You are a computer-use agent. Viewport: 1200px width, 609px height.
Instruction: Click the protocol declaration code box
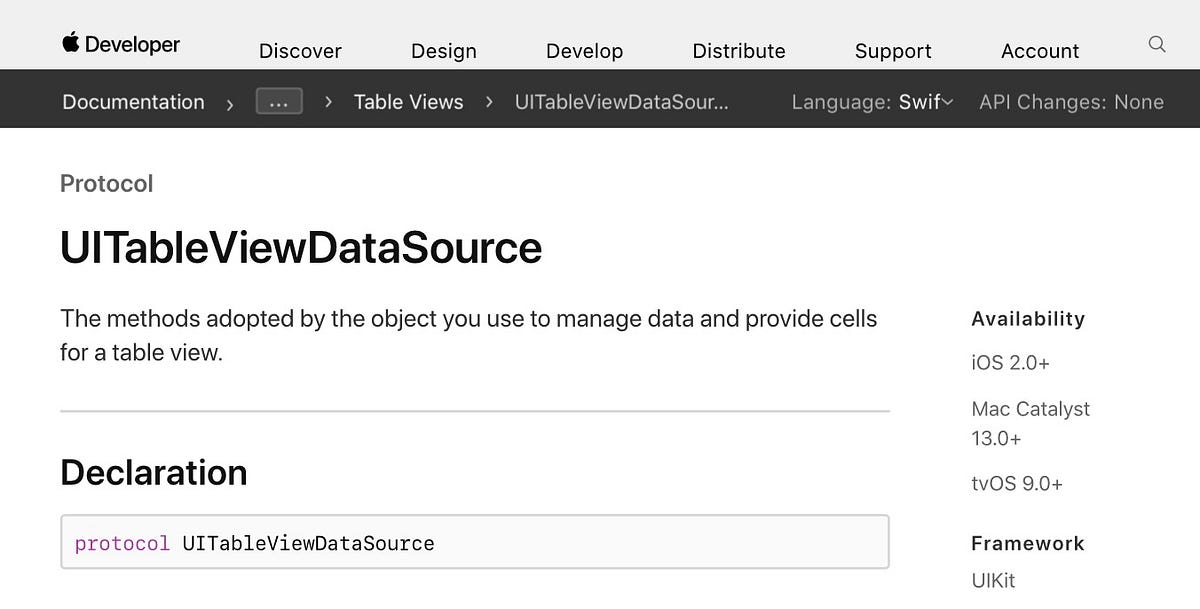(474, 543)
